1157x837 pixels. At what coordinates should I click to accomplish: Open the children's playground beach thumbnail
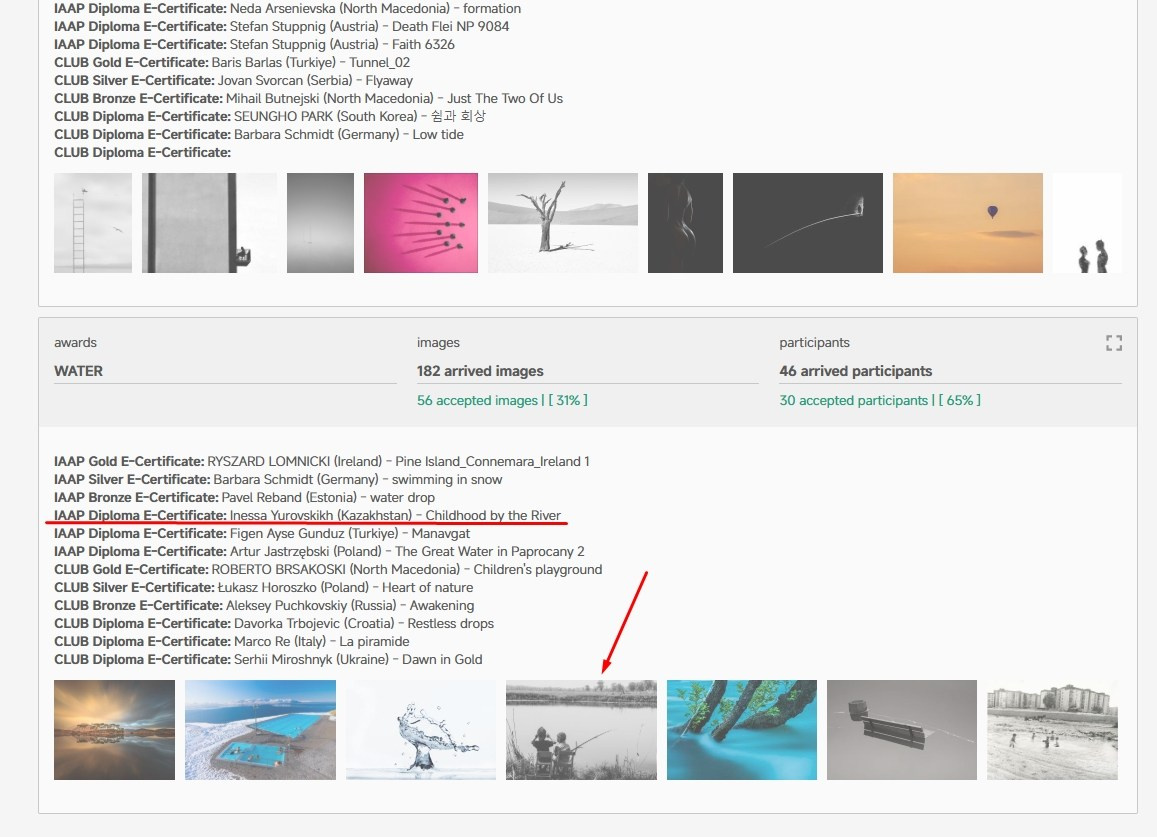(1052, 730)
